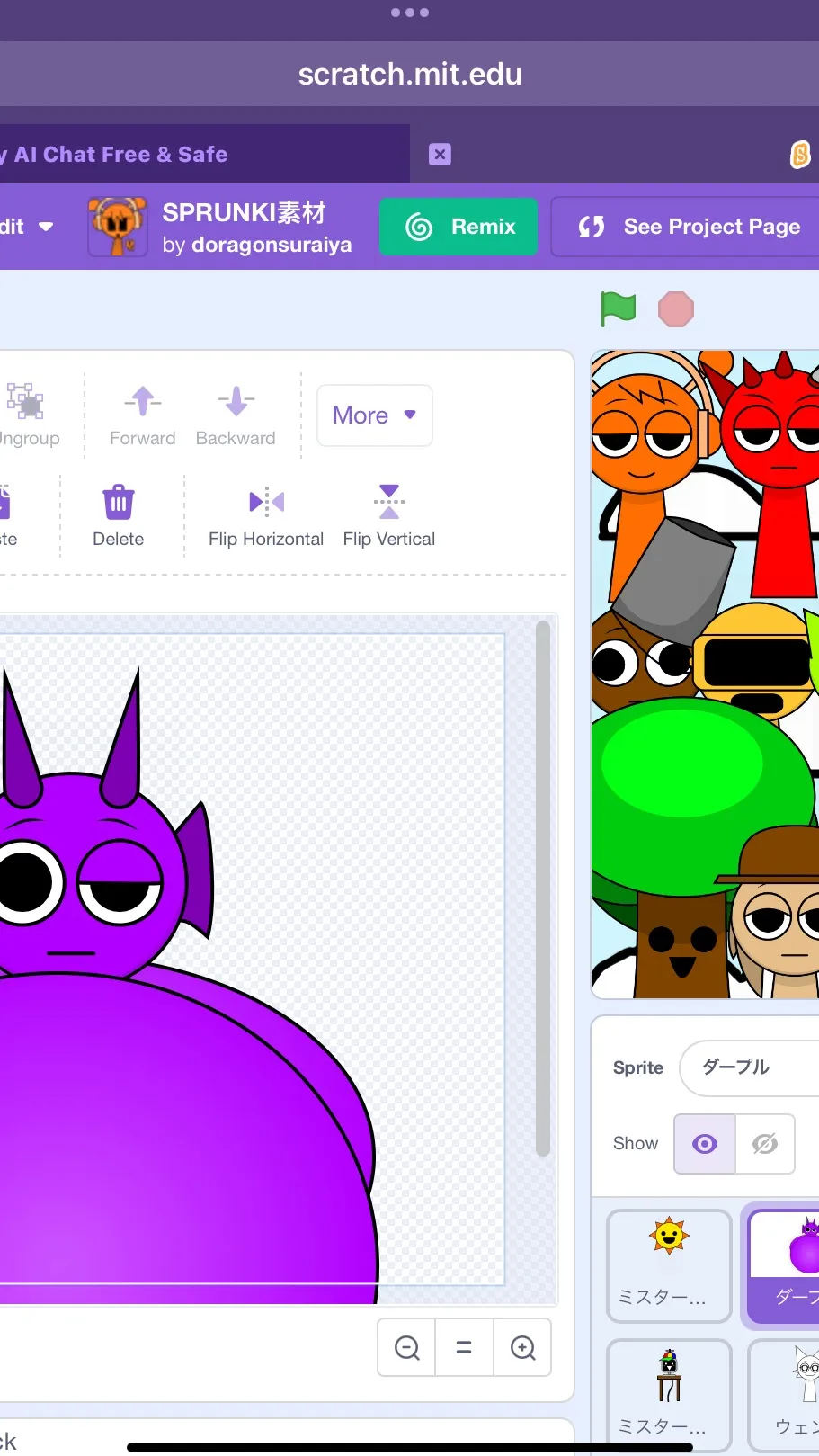Reset costume canvas zoom
Viewport: 819px width, 1456px height.
[464, 1347]
